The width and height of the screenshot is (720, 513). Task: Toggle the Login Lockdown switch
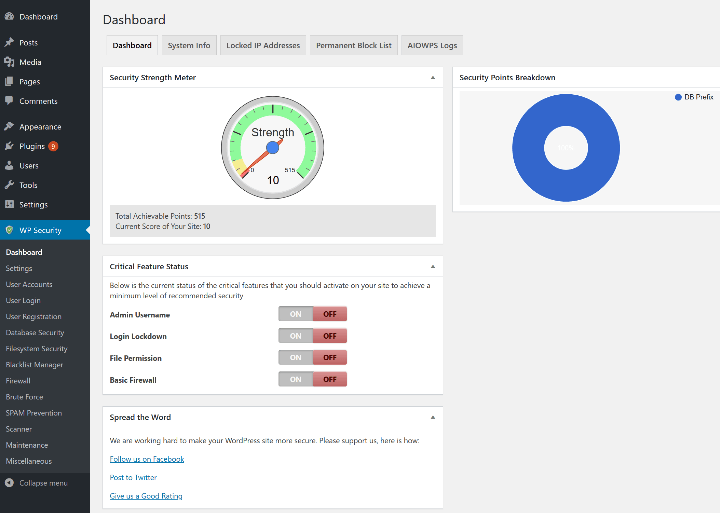pos(312,336)
